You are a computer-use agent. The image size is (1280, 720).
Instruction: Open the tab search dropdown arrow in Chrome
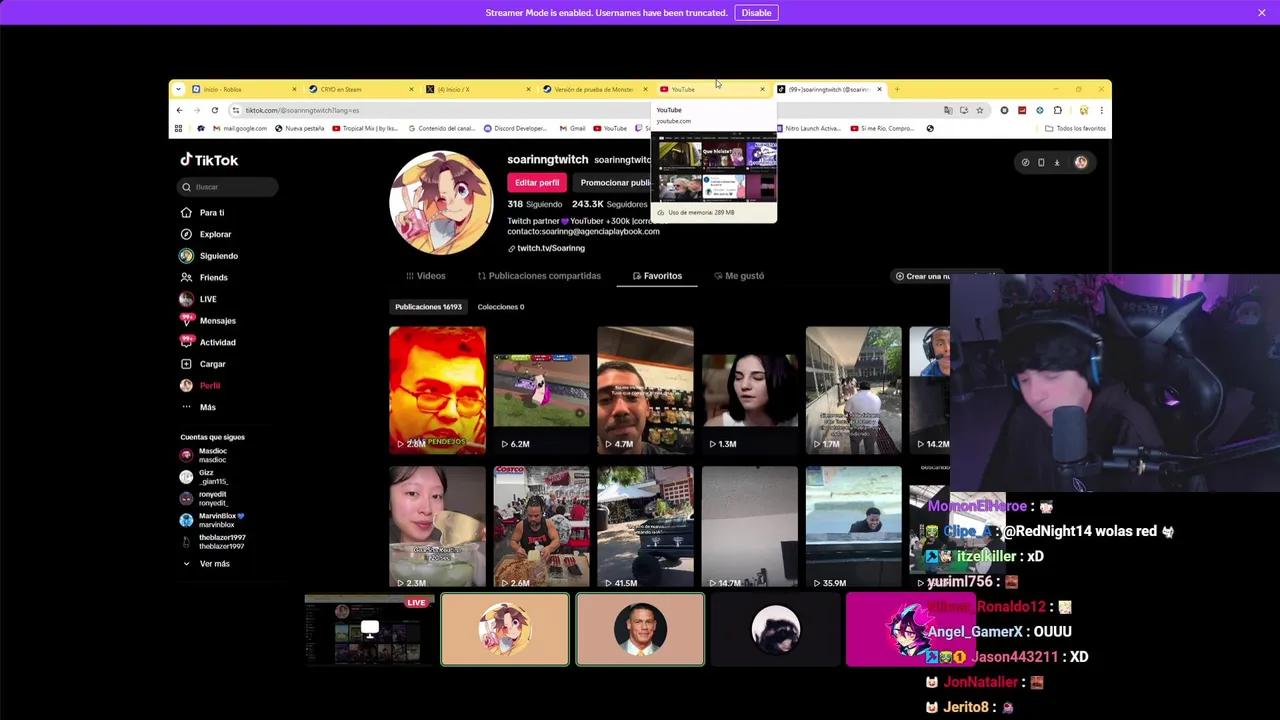click(179, 89)
